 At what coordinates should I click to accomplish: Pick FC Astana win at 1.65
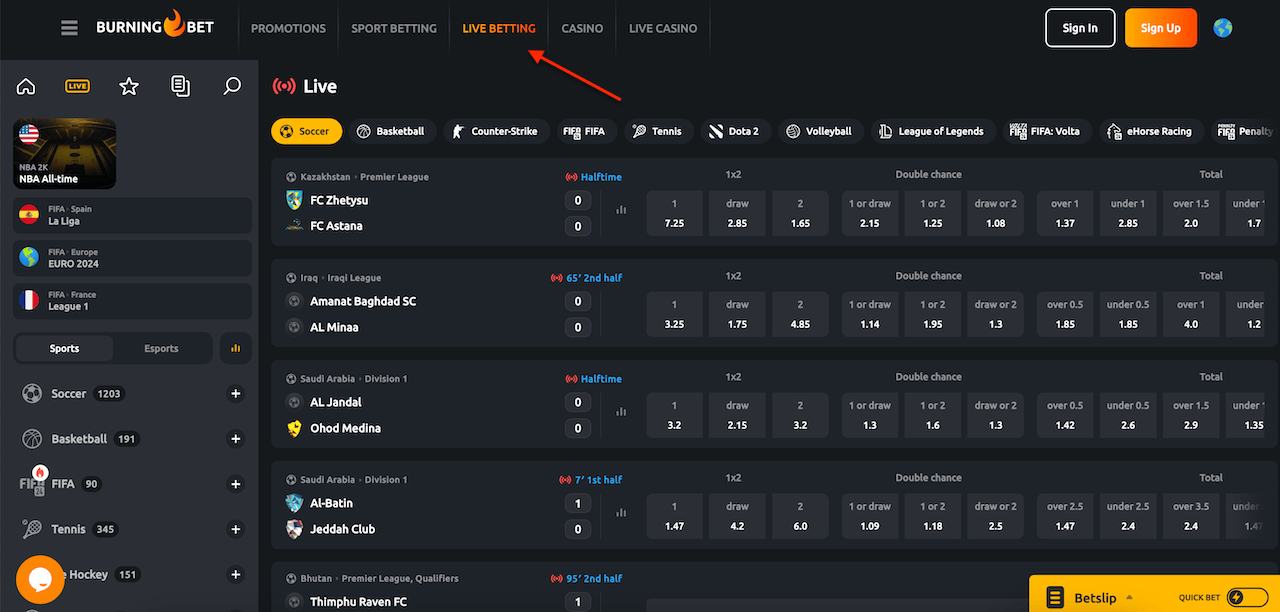click(800, 213)
